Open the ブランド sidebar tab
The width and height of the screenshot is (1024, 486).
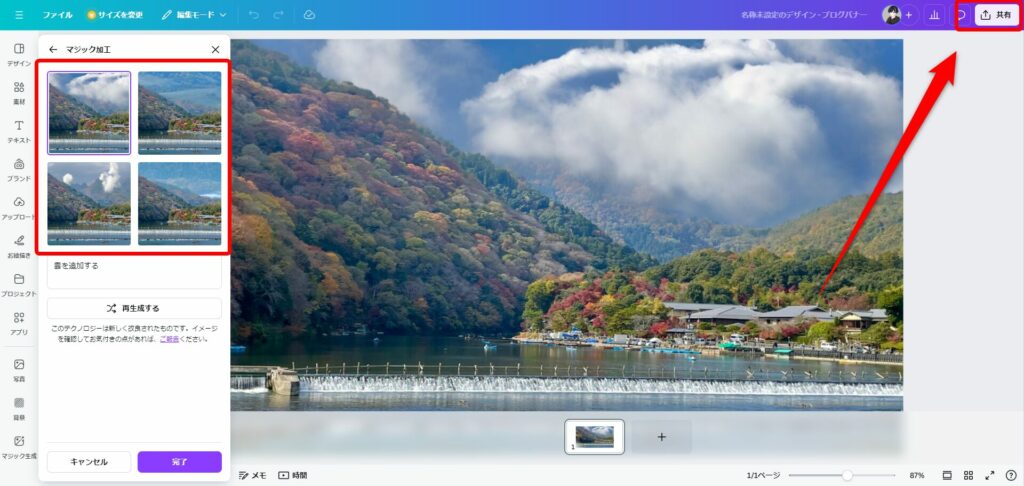pos(19,170)
